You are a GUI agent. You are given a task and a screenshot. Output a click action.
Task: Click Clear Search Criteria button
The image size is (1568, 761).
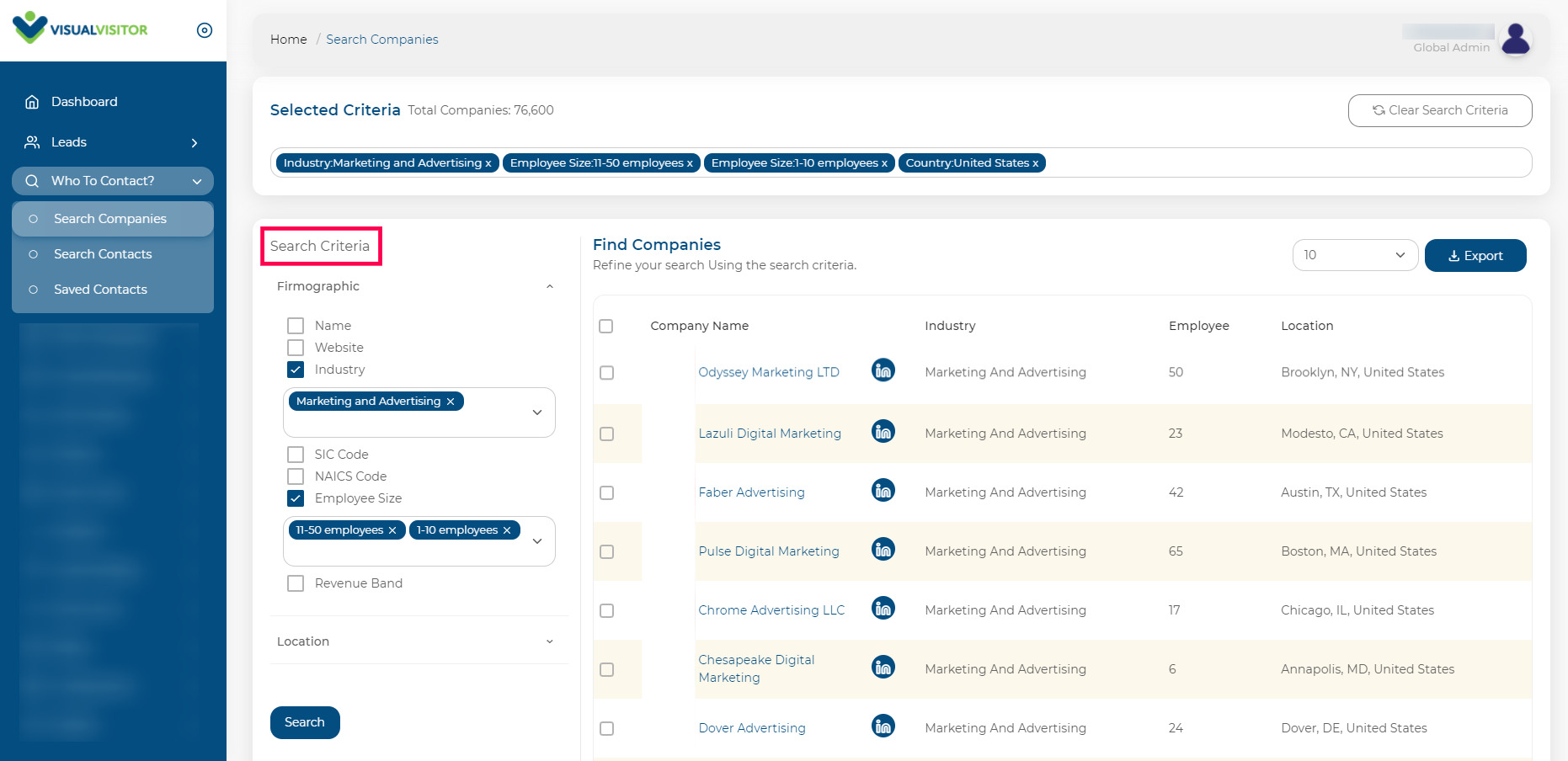click(1440, 110)
